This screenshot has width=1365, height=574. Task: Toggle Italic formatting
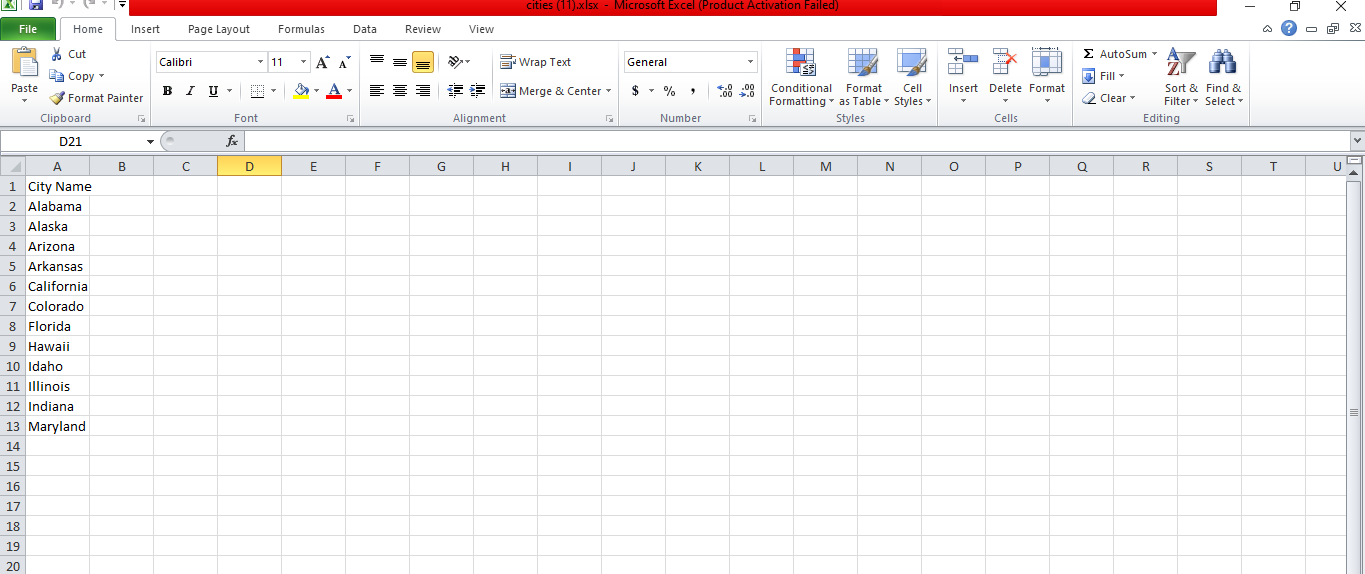tap(190, 91)
